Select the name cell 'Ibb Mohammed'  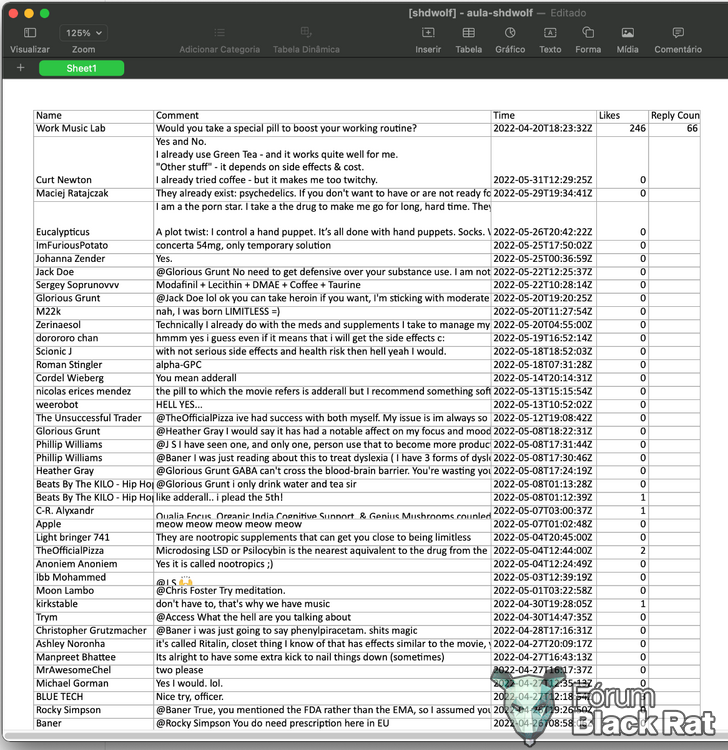pos(93,578)
